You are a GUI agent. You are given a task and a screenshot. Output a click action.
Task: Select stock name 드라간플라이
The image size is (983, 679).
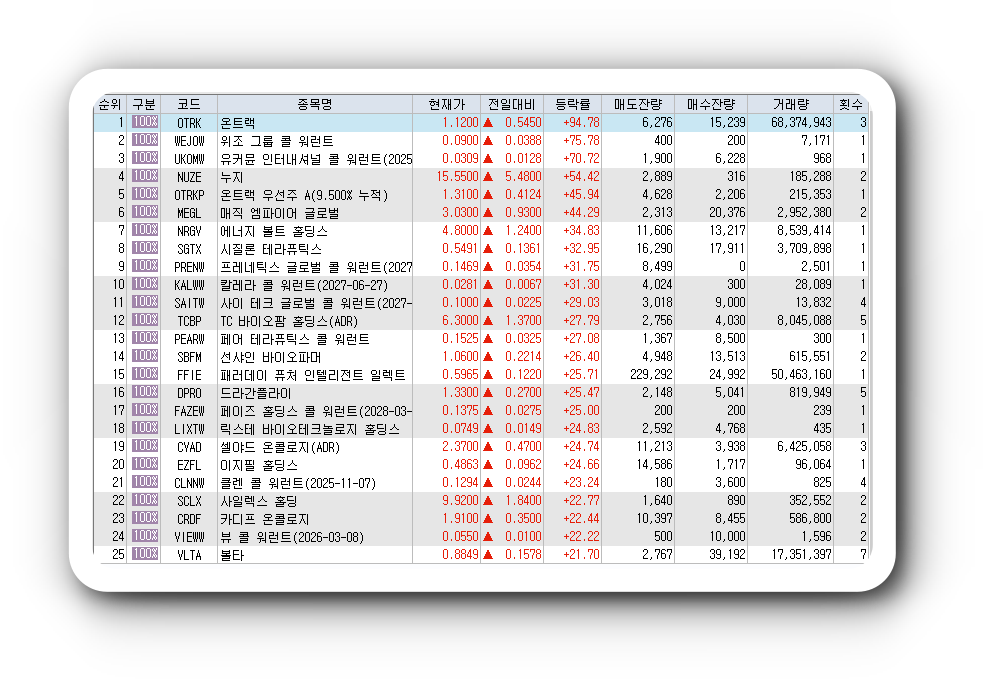click(x=256, y=394)
